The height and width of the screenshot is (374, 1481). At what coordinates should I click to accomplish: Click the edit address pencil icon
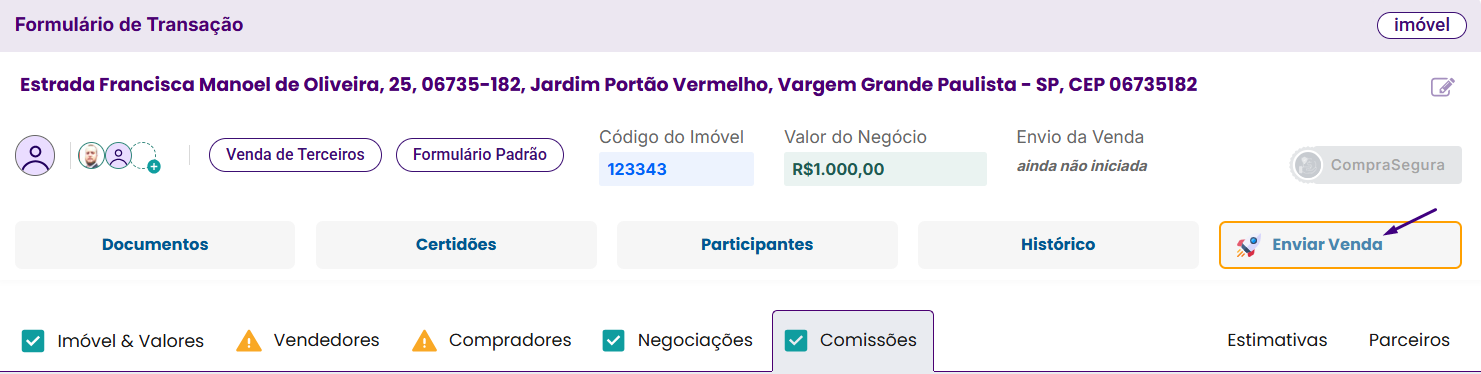click(x=1442, y=87)
